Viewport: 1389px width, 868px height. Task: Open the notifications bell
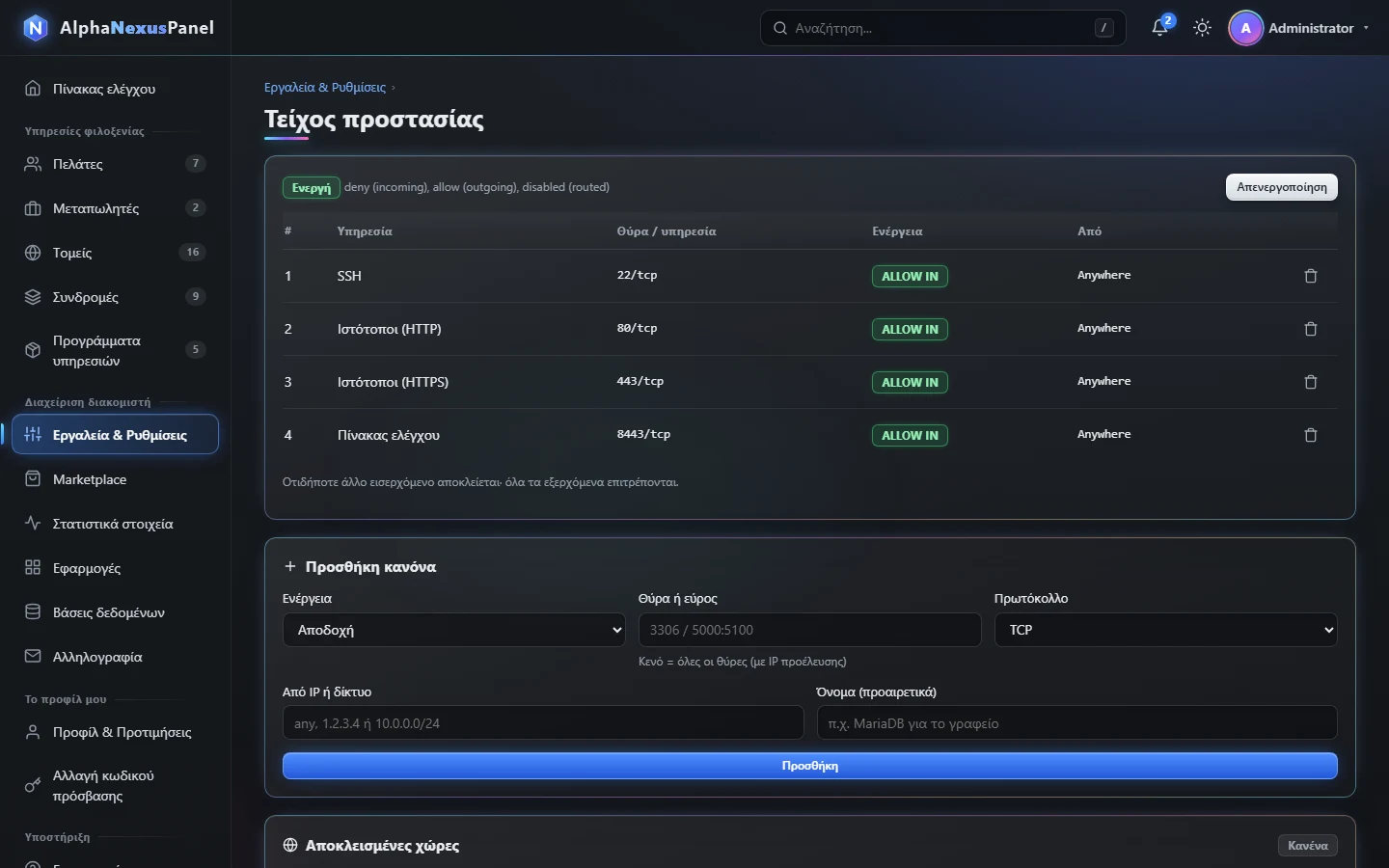1160,28
